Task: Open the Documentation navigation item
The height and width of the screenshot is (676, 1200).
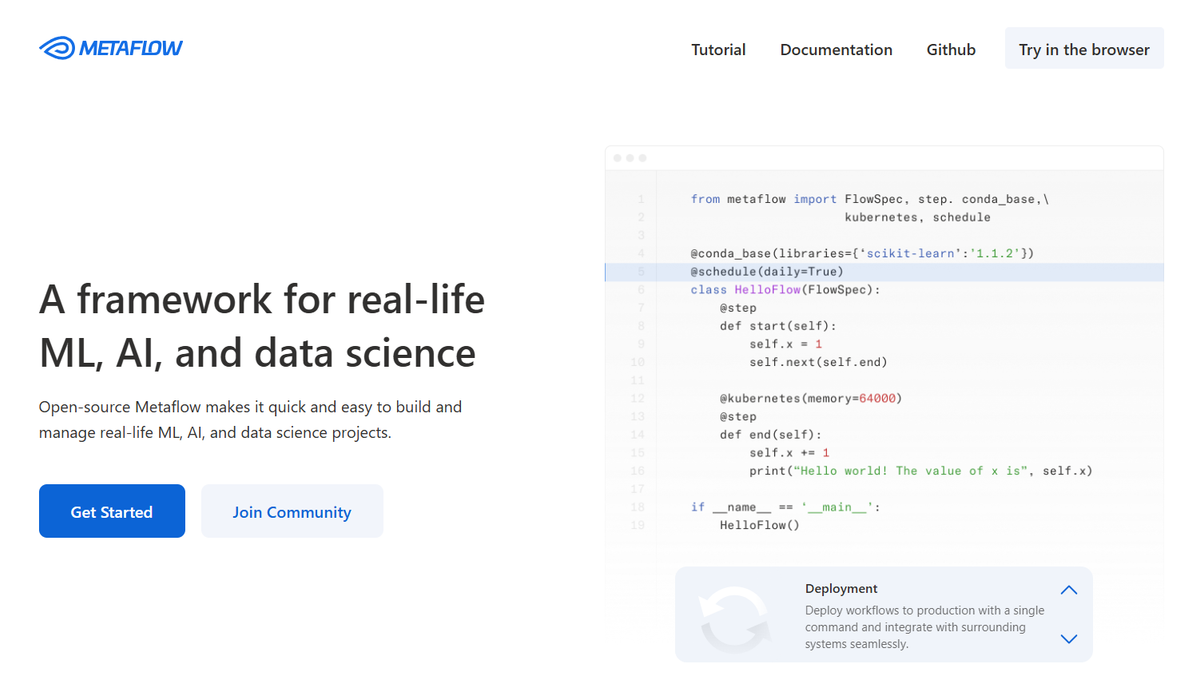Action: coord(836,49)
